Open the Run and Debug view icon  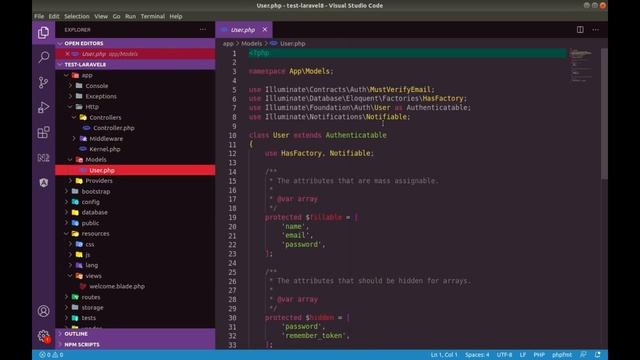[x=43, y=107]
